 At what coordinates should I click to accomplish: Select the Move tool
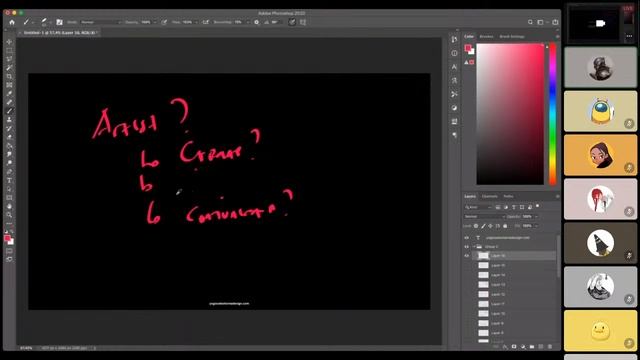point(9,42)
